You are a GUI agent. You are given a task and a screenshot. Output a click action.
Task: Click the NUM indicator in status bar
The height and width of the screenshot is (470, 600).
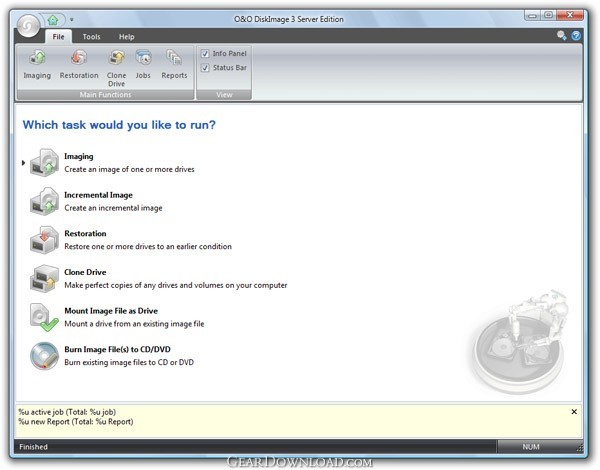pos(531,447)
